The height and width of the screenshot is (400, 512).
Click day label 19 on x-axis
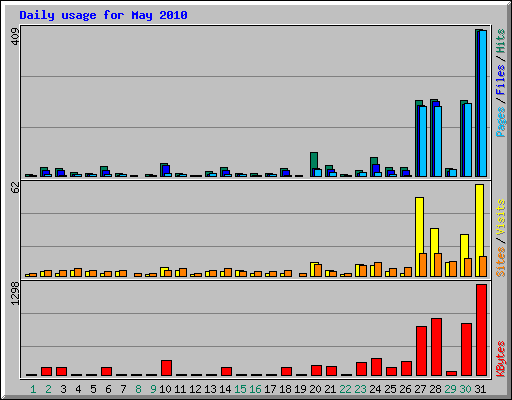point(300,389)
